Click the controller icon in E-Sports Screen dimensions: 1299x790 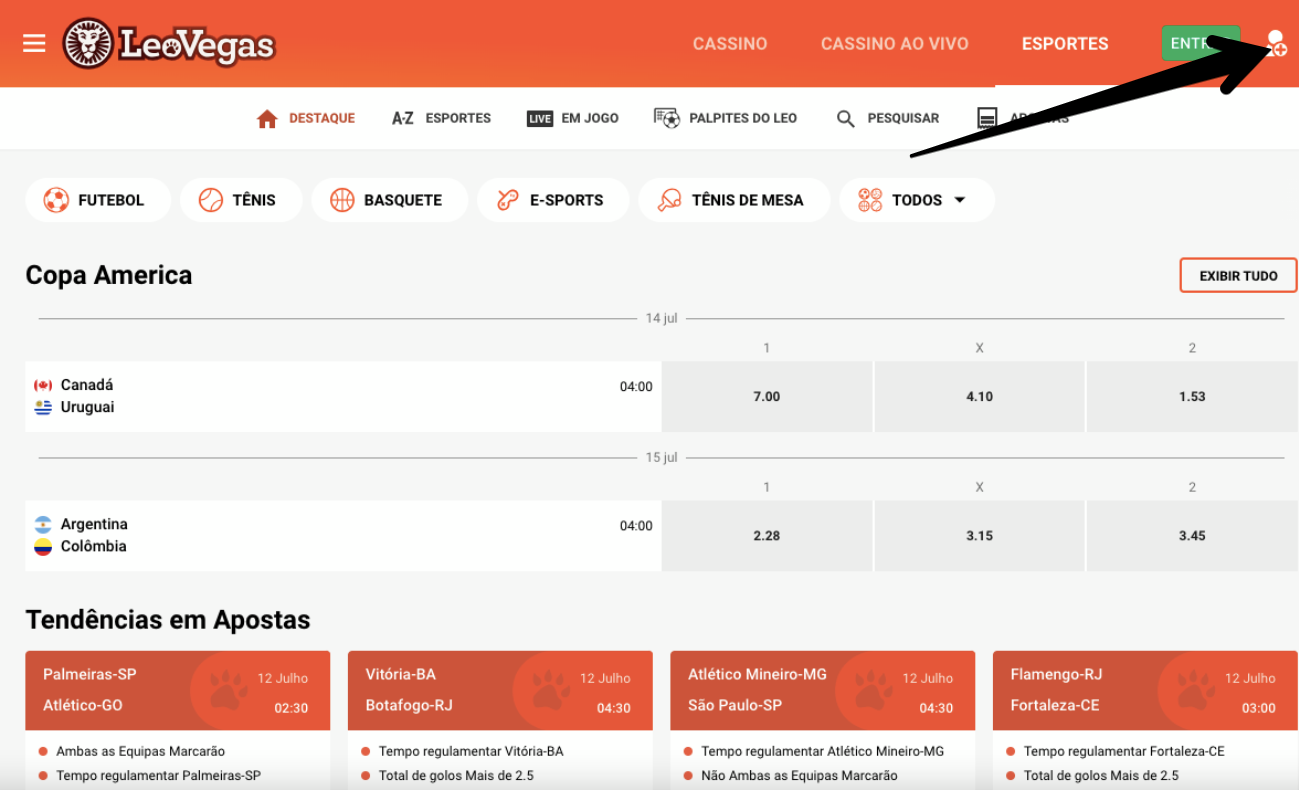pyautogui.click(x=509, y=200)
